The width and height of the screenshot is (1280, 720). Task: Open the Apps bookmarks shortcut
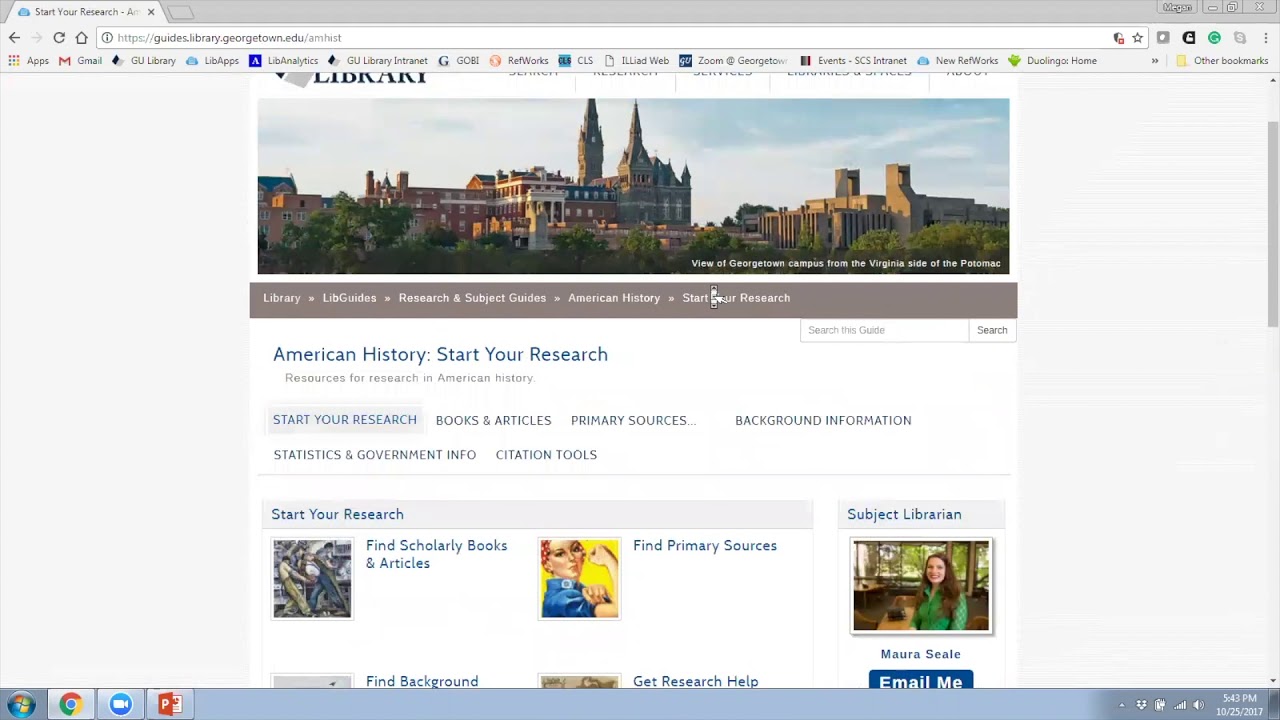coord(28,61)
